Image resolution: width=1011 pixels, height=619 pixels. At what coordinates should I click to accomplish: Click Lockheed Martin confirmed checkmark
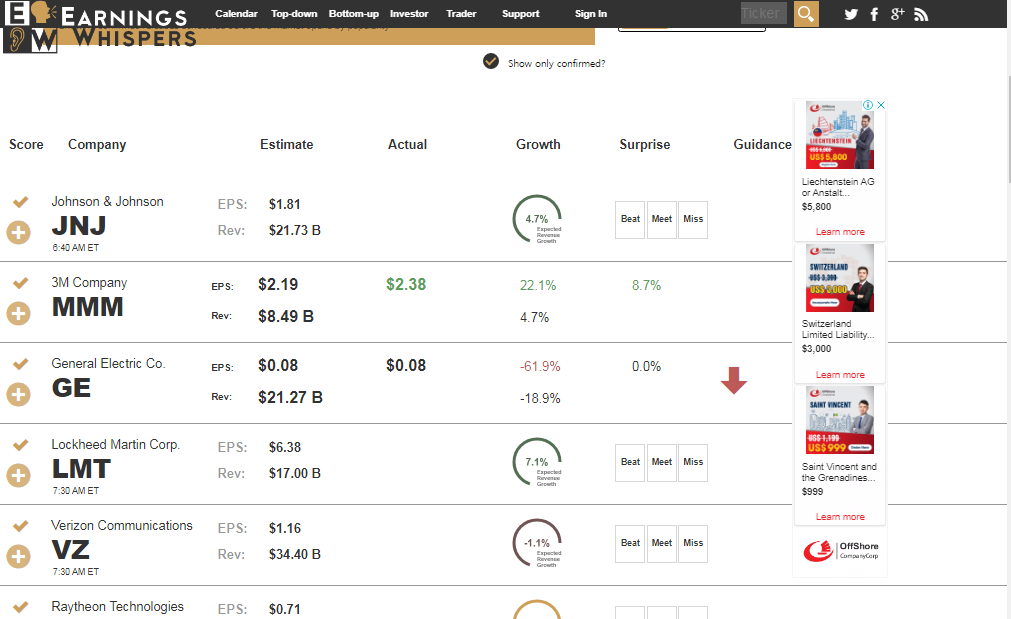click(x=21, y=445)
